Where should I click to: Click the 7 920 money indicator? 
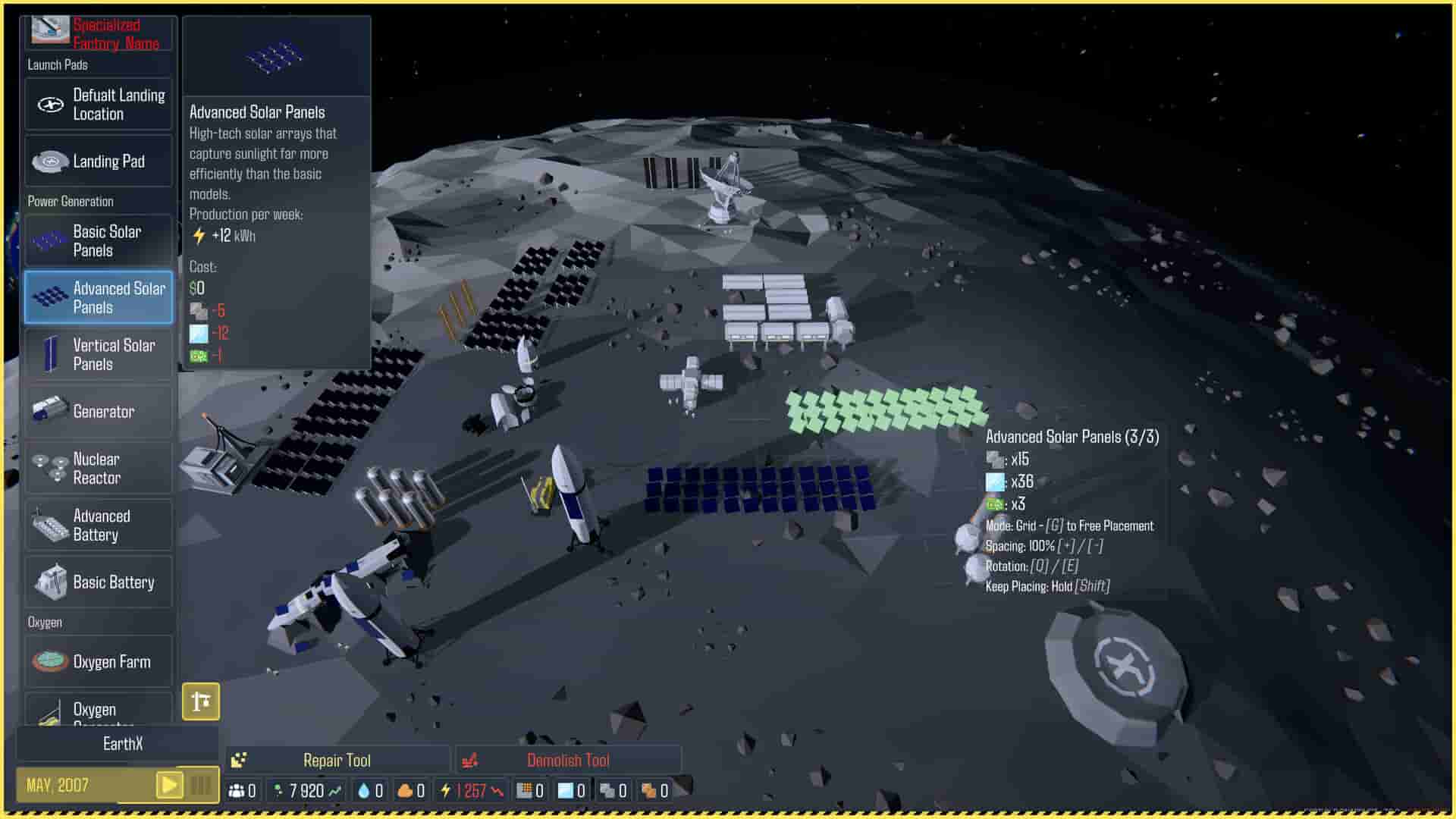click(307, 791)
